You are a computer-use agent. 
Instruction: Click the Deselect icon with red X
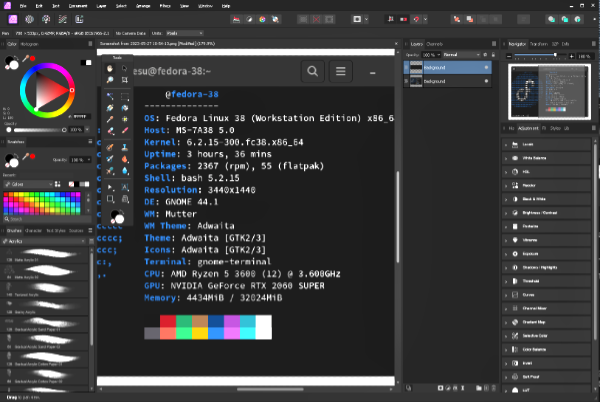(316, 19)
